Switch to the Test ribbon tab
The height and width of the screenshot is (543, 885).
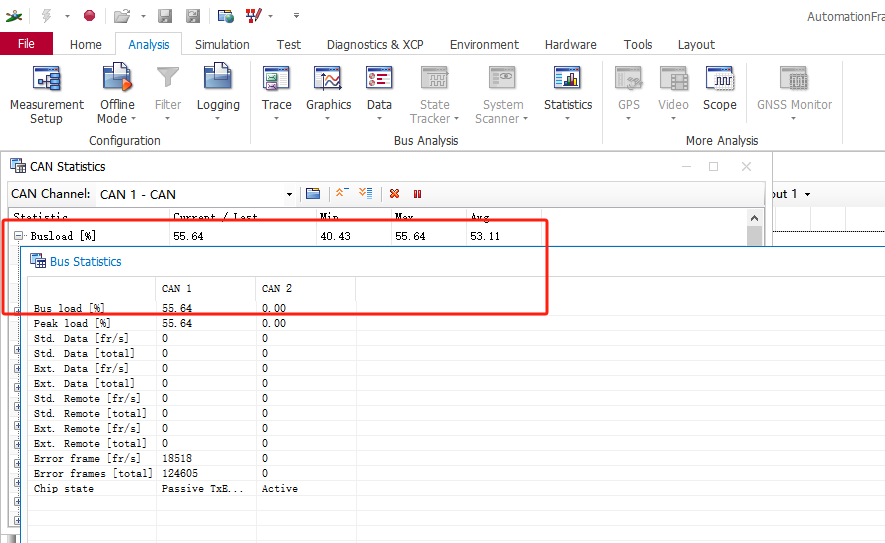pyautogui.click(x=288, y=44)
